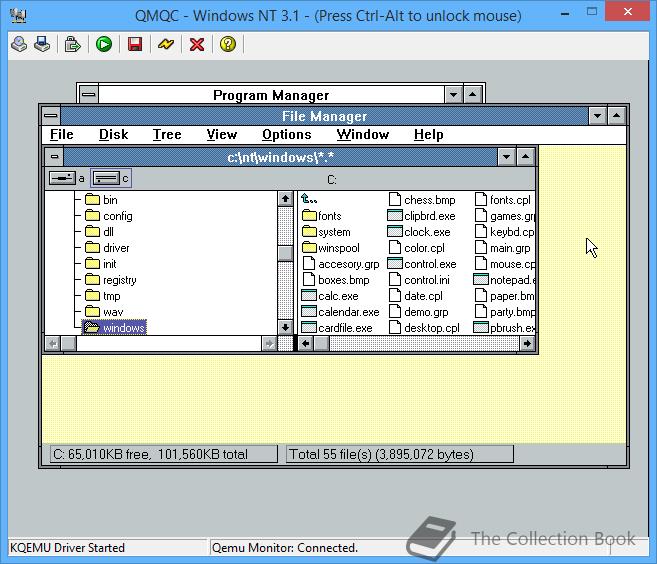Minimize the Program Manager window
Viewport: 657px width, 564px height.
[453, 95]
